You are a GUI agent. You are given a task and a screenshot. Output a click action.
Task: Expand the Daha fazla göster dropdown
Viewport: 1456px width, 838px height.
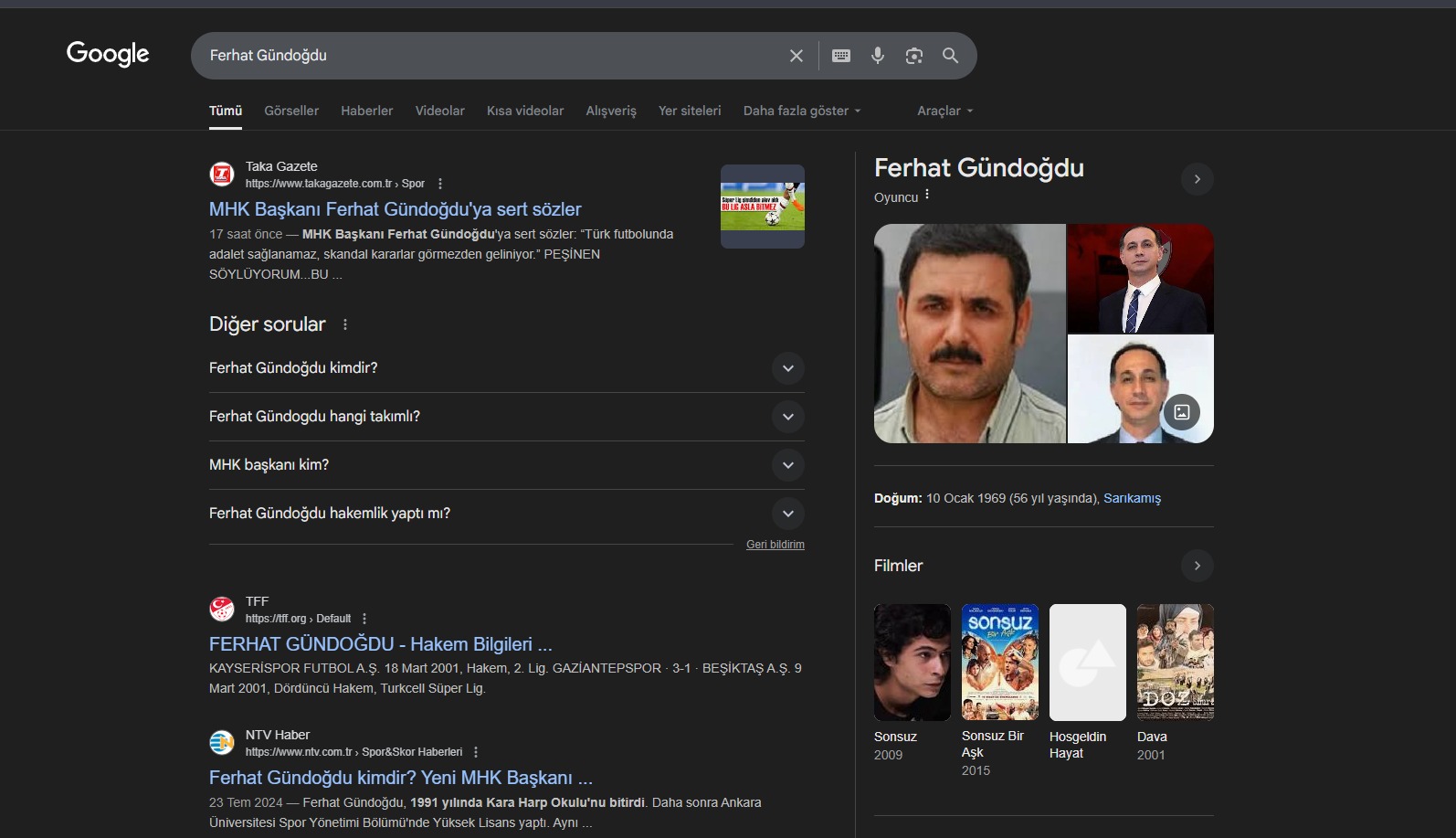[802, 111]
